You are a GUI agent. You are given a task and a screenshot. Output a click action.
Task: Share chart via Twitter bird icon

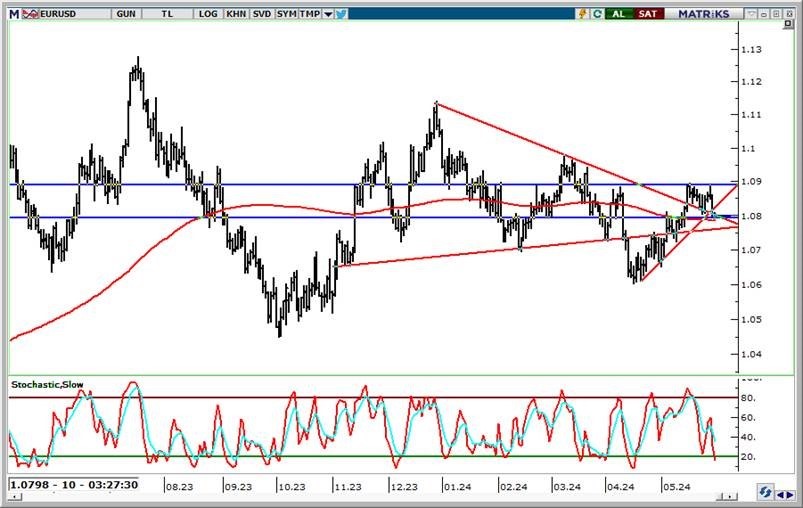pos(341,14)
